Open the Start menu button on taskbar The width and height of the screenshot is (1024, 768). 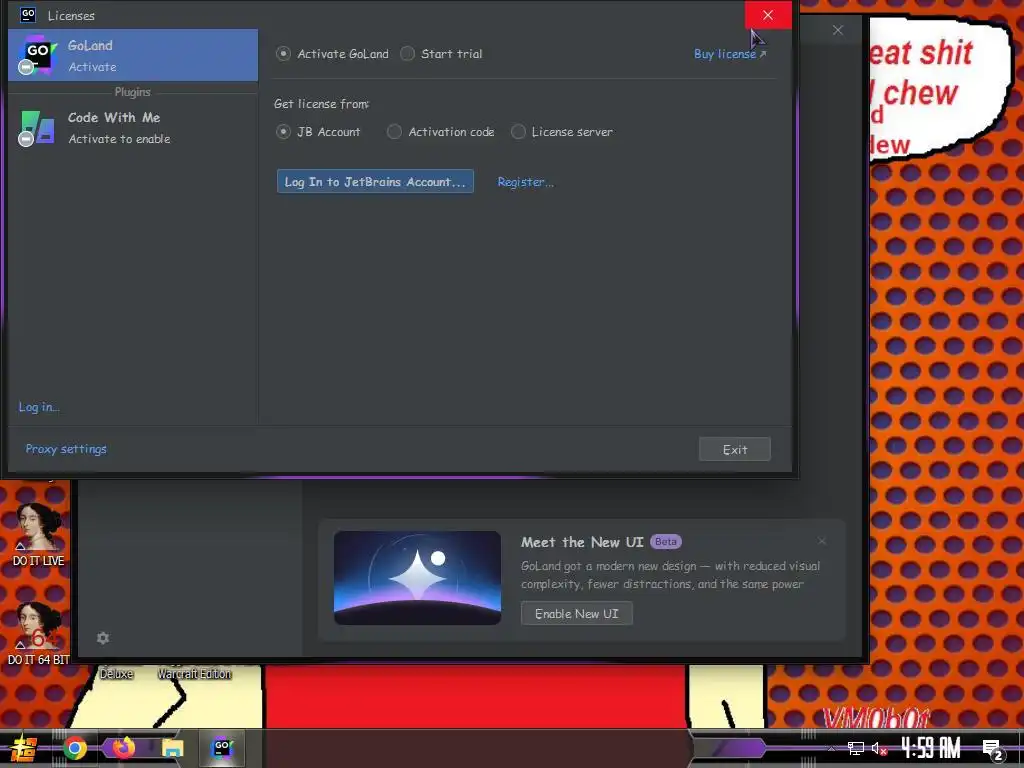coord(24,748)
